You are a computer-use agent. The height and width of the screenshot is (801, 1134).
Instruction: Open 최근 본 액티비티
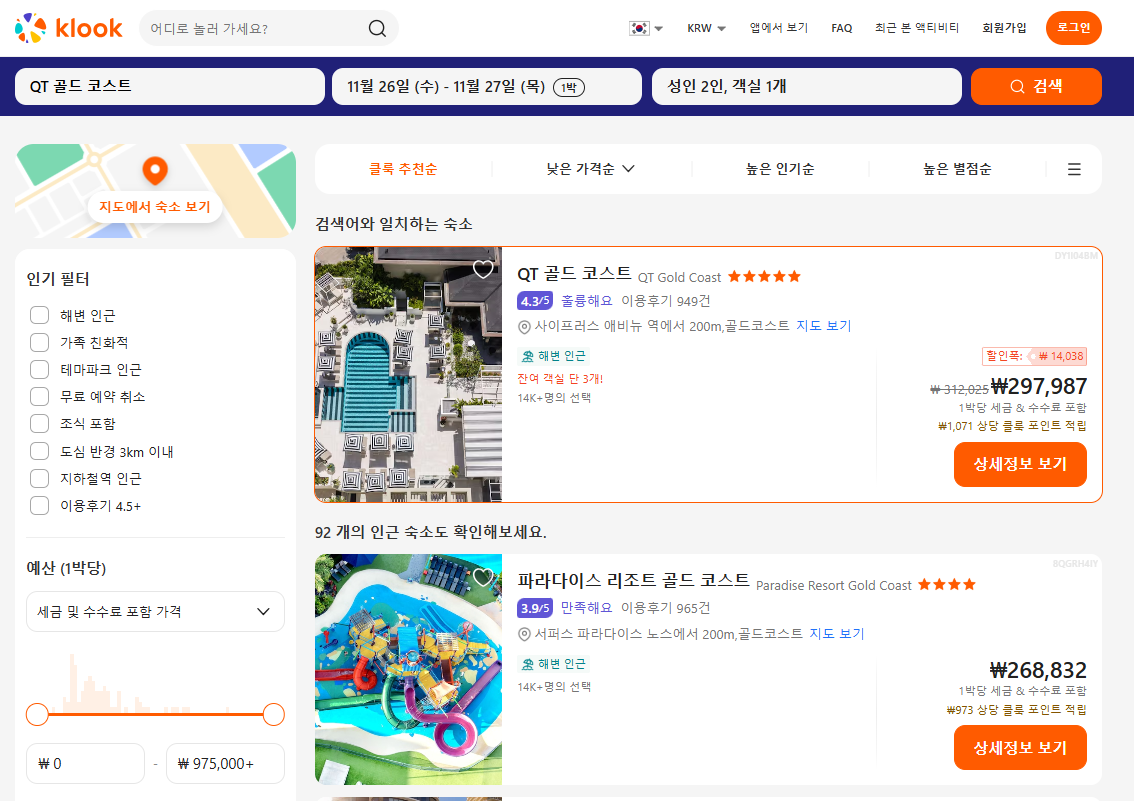[x=916, y=27]
